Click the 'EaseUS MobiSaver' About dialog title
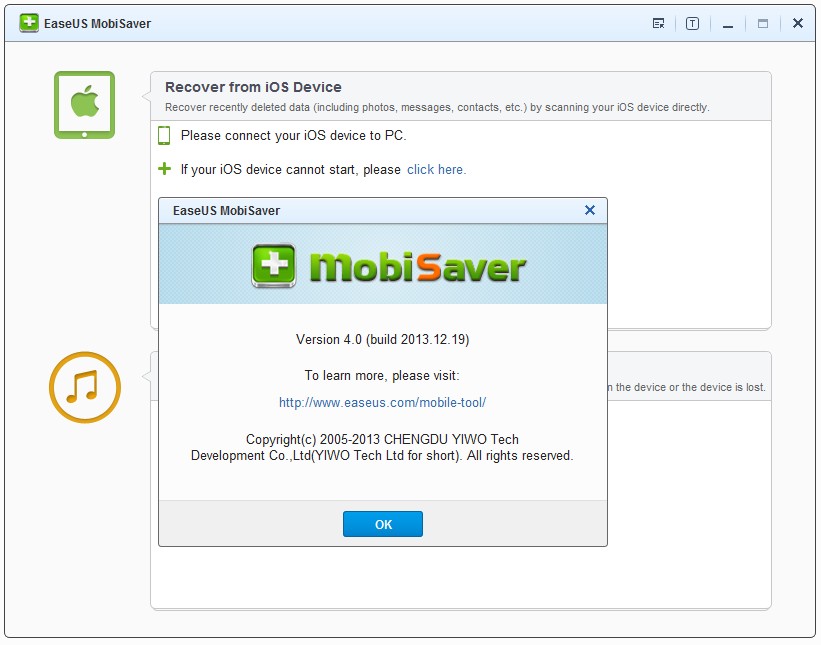 pyautogui.click(x=226, y=210)
